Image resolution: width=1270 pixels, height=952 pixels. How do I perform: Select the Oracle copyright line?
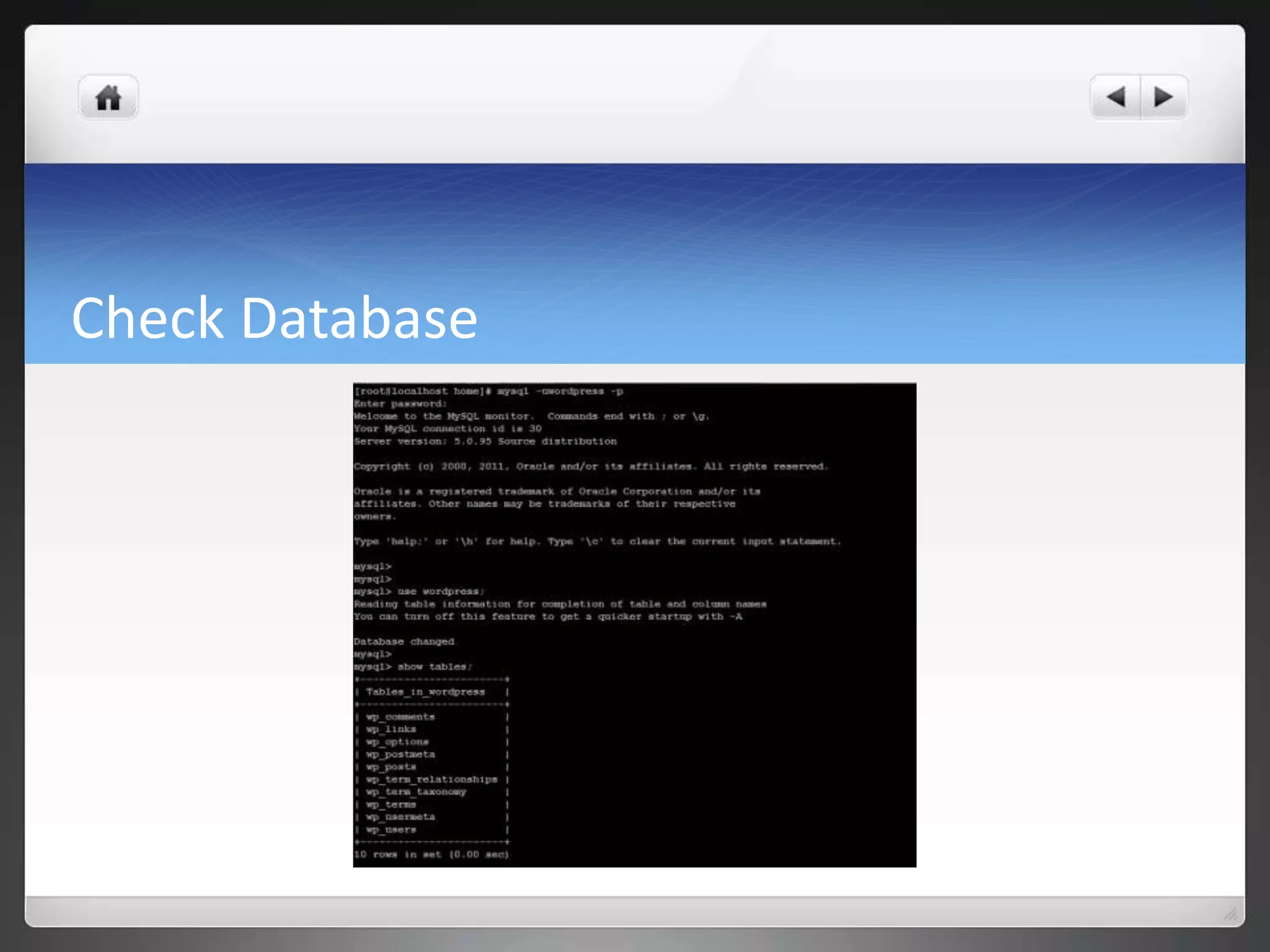tap(591, 466)
